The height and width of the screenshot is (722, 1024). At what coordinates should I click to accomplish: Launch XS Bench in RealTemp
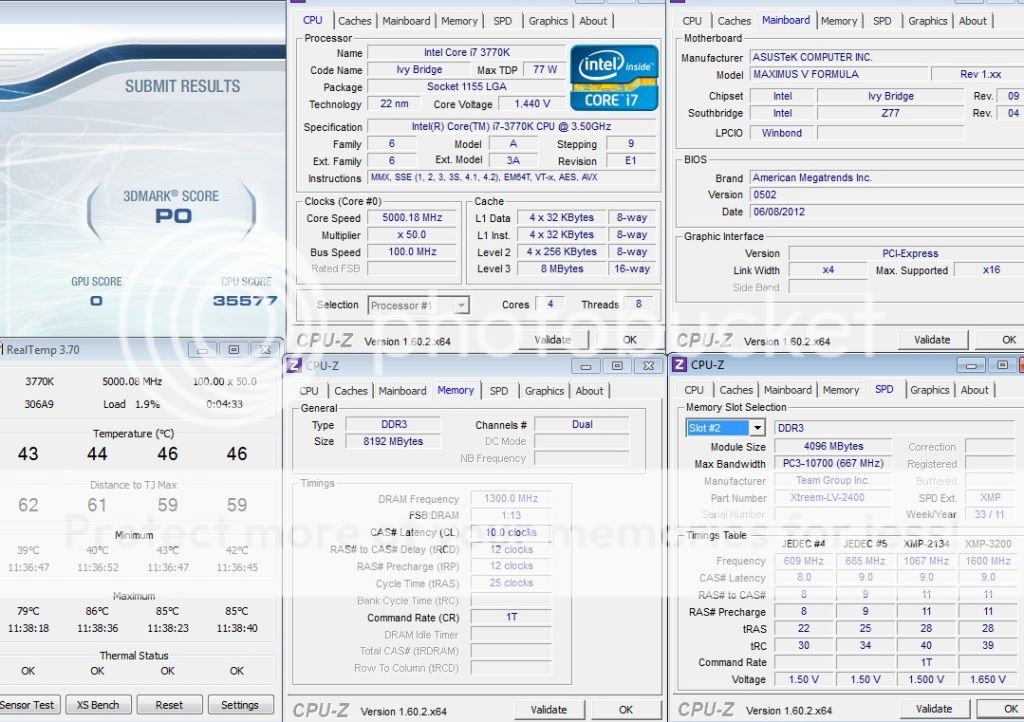pyautogui.click(x=98, y=706)
